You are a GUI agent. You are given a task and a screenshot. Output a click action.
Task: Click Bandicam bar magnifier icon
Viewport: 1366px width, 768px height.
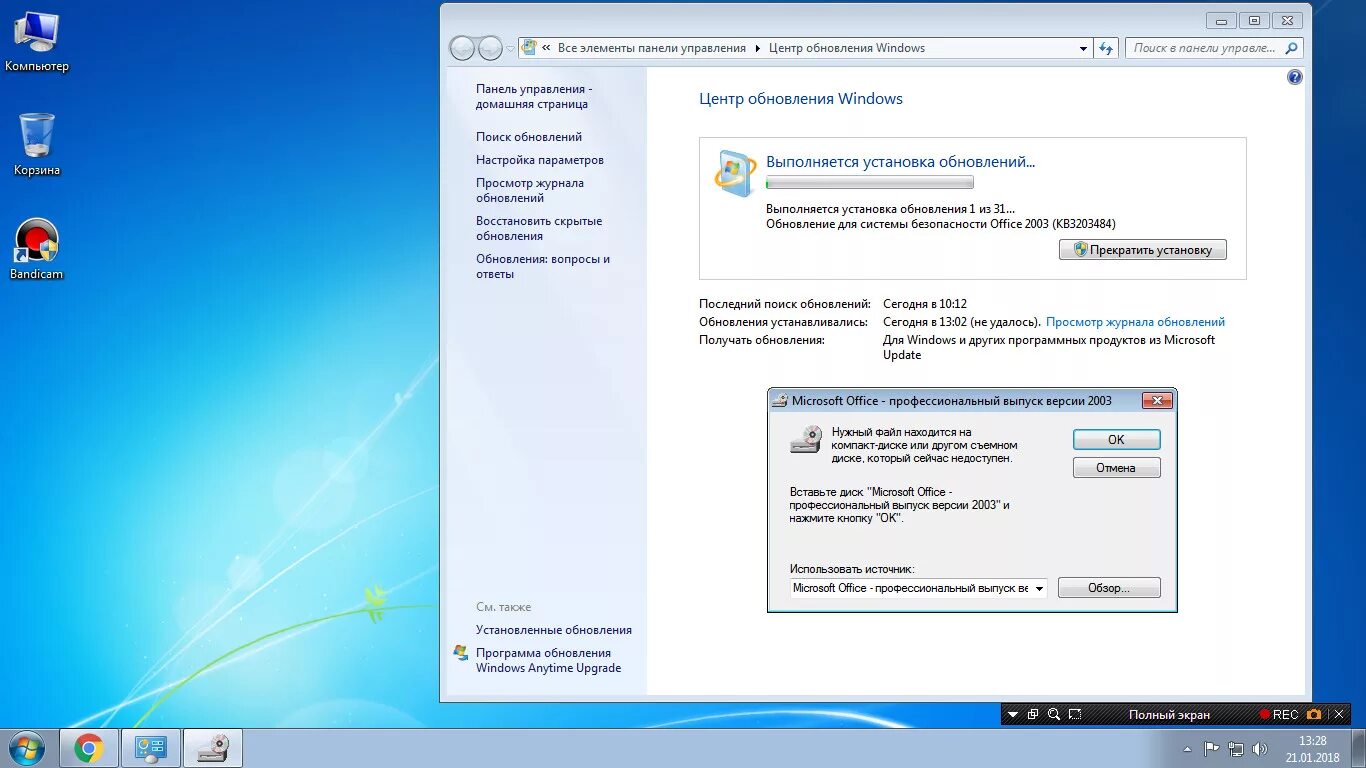pos(1054,714)
